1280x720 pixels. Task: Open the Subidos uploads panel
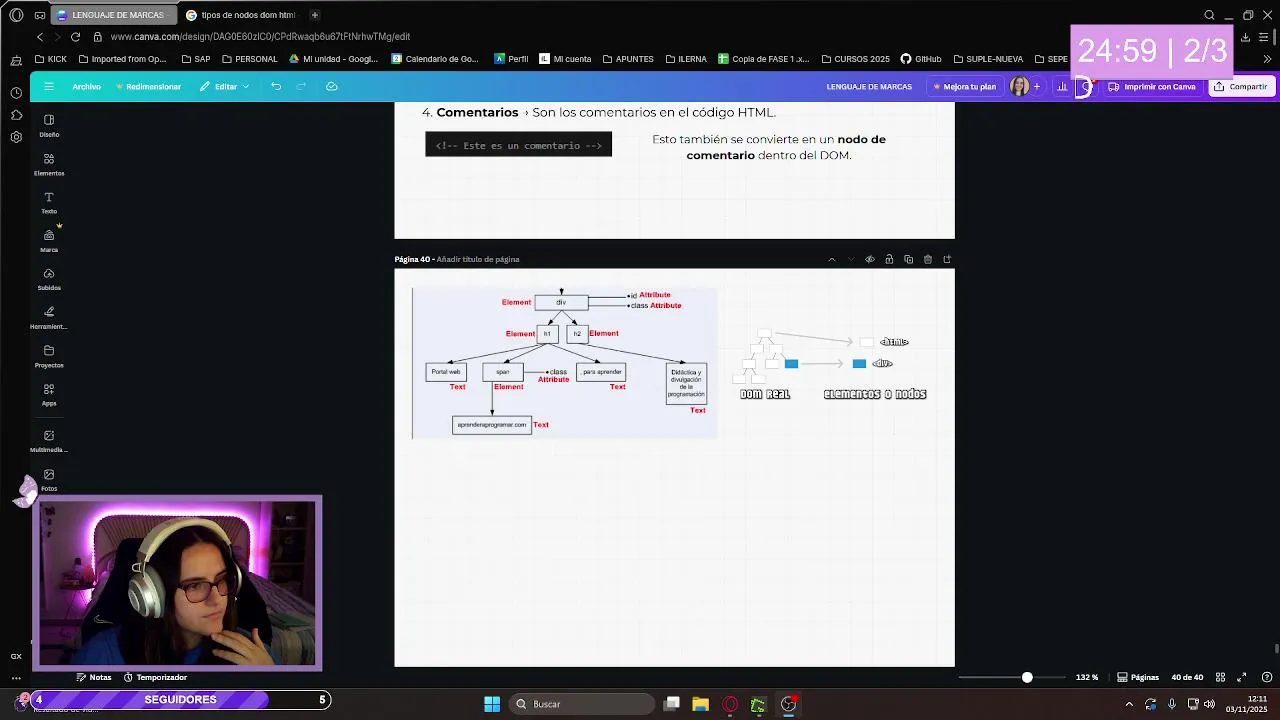[49, 279]
